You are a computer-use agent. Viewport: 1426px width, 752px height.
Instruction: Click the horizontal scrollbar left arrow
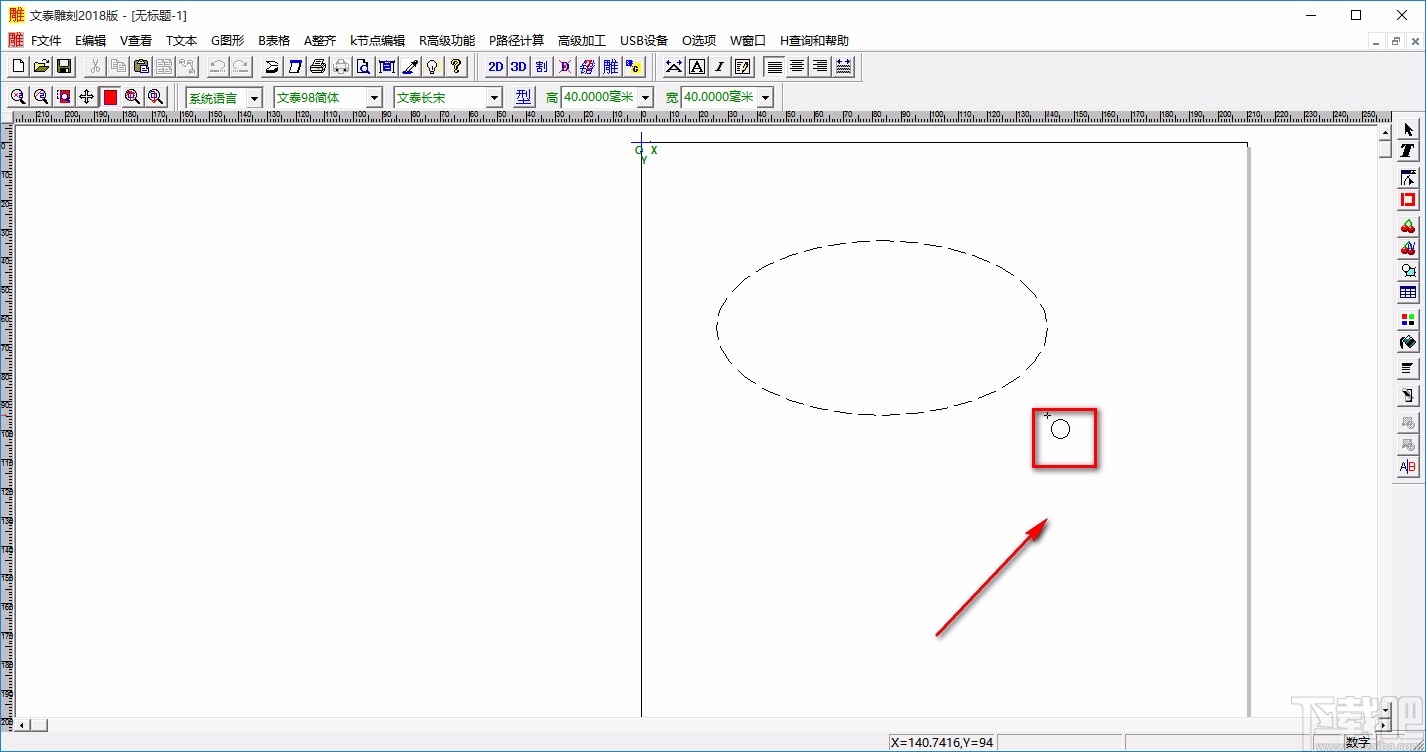pos(22,725)
